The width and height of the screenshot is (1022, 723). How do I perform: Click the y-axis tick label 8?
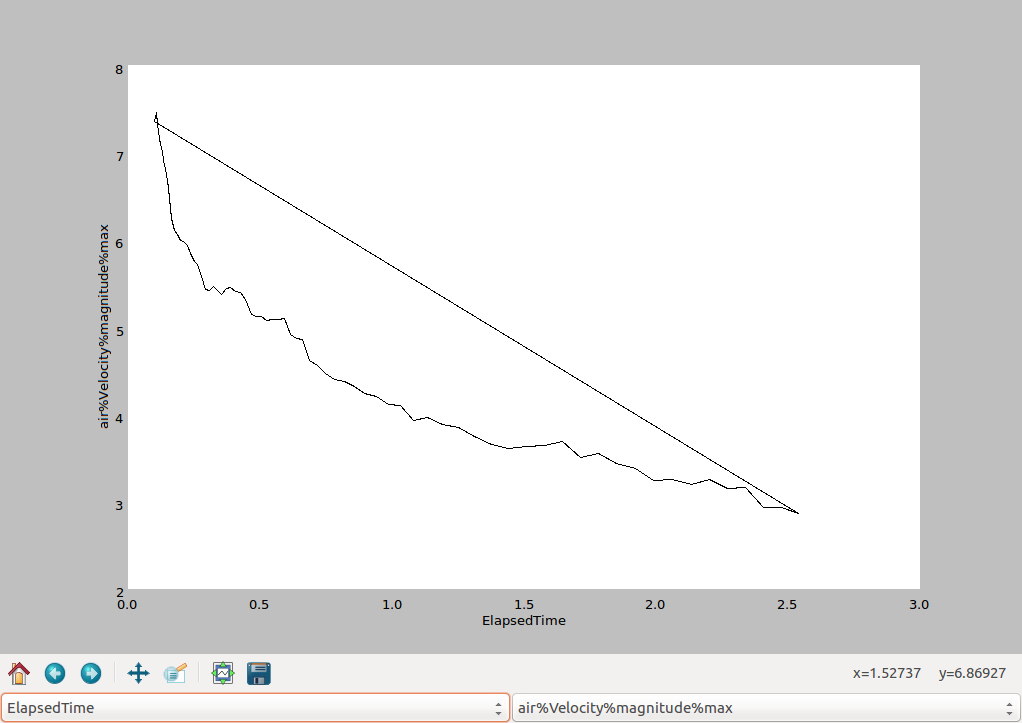119,69
